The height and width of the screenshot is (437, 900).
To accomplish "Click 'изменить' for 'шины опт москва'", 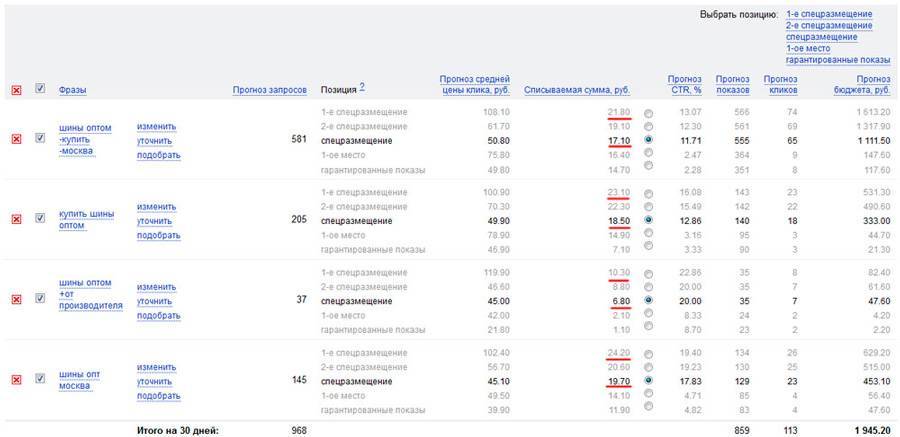I will click(156, 368).
